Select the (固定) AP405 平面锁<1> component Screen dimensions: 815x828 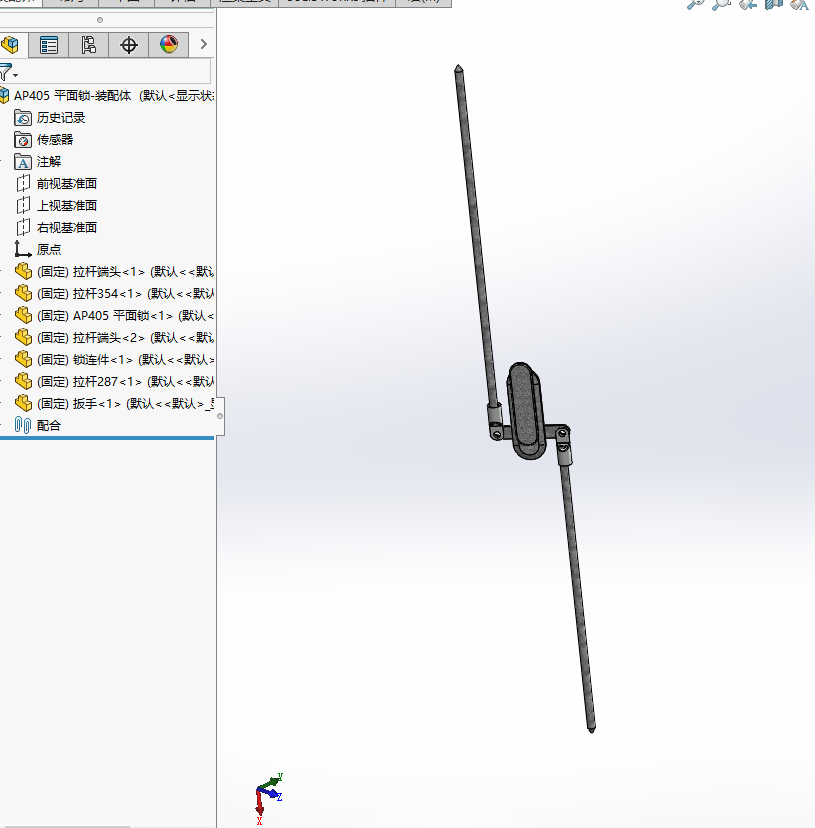(x=125, y=316)
